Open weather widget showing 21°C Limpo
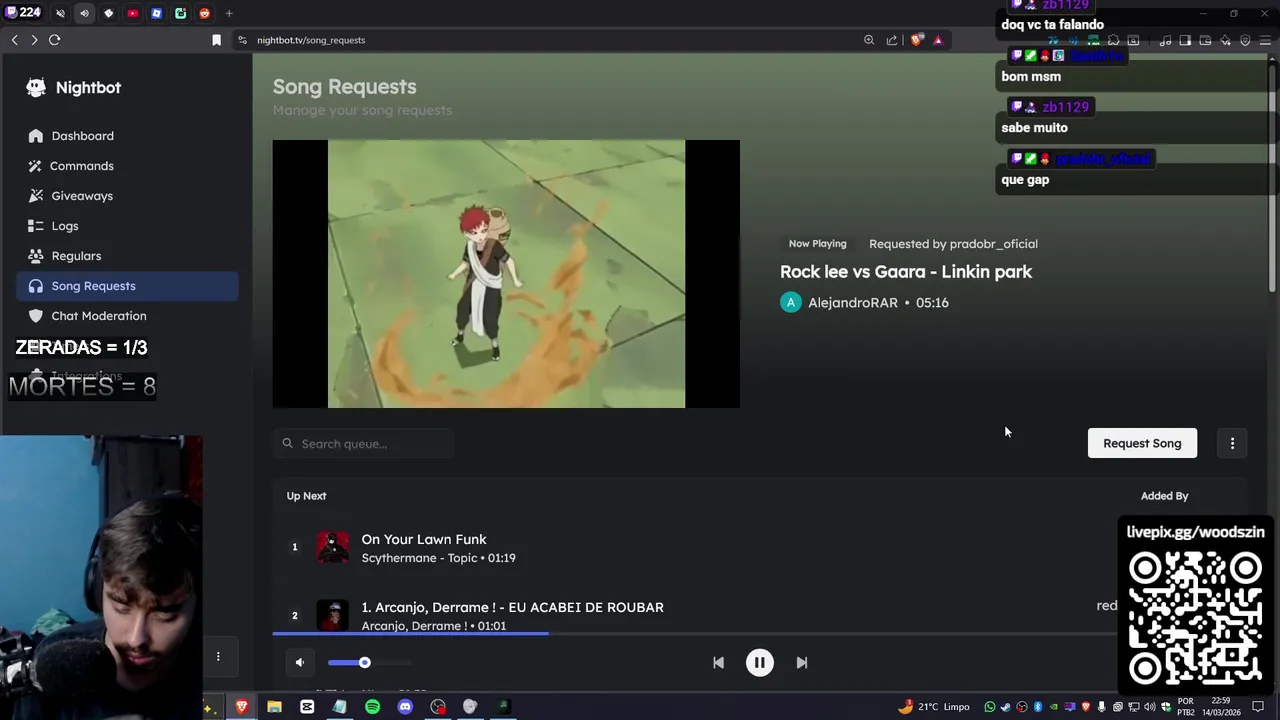Viewport: 1280px width, 720px height. (x=934, y=707)
